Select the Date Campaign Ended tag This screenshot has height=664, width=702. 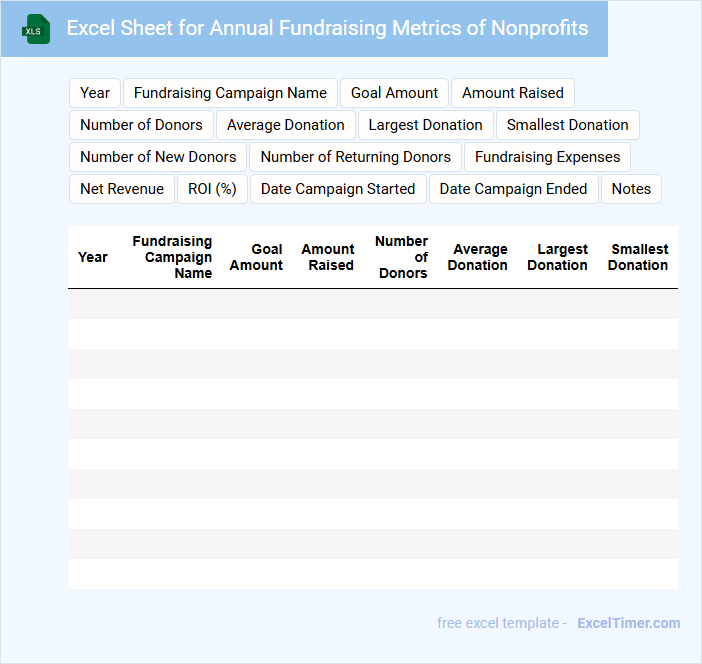(513, 189)
